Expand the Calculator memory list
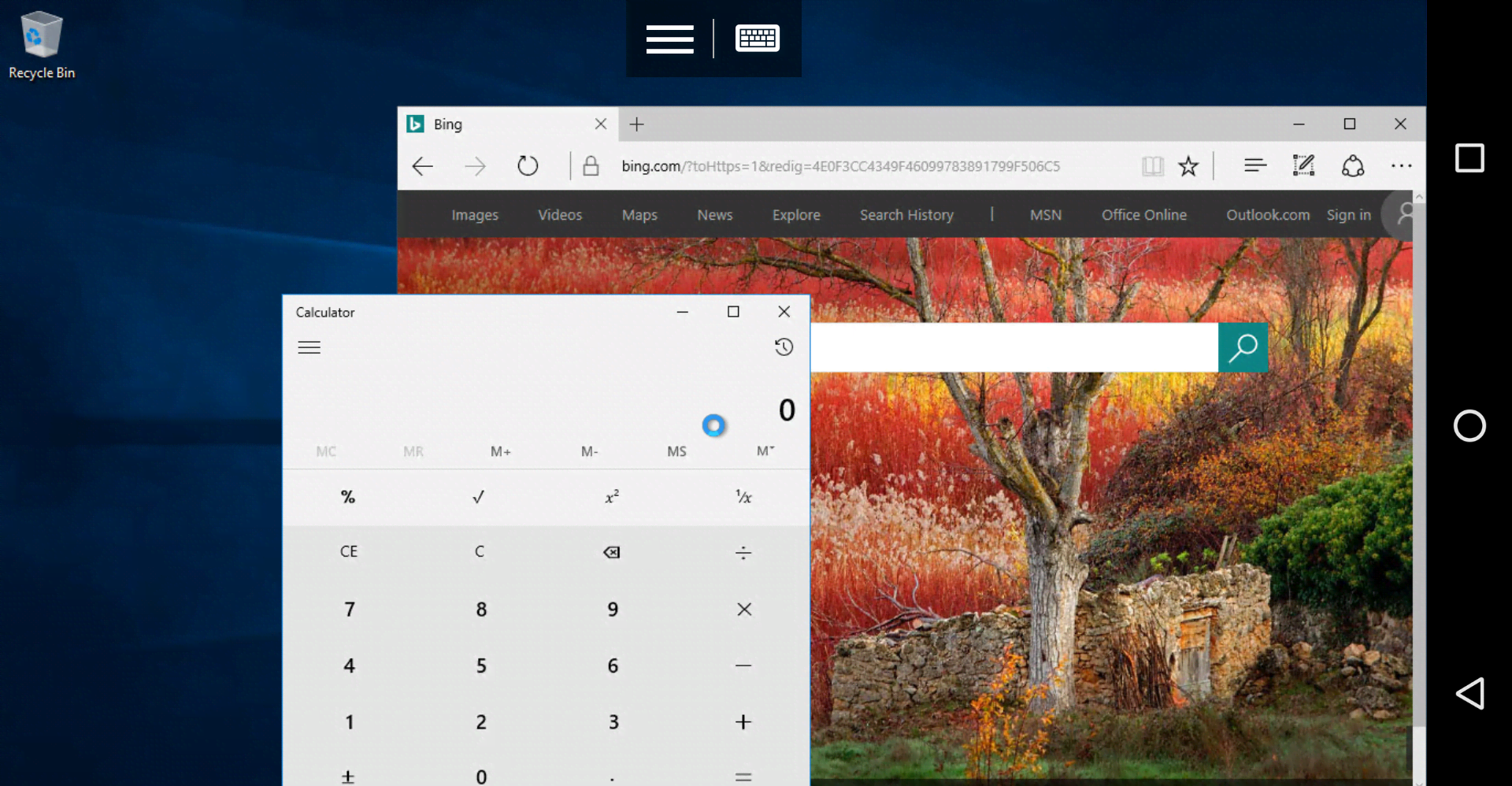Image resolution: width=1512 pixels, height=786 pixels. pos(765,451)
